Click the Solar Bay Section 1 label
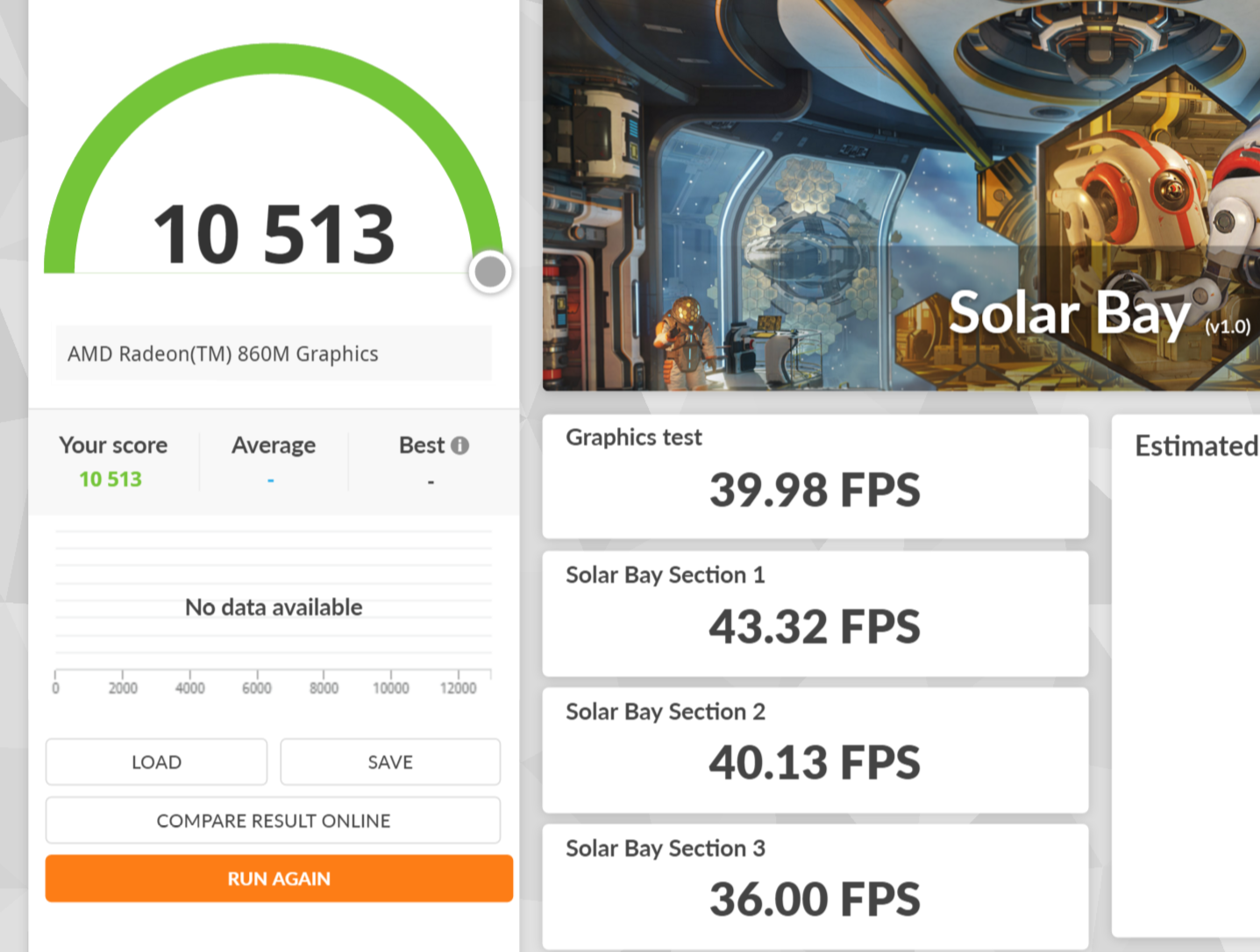 (x=666, y=575)
